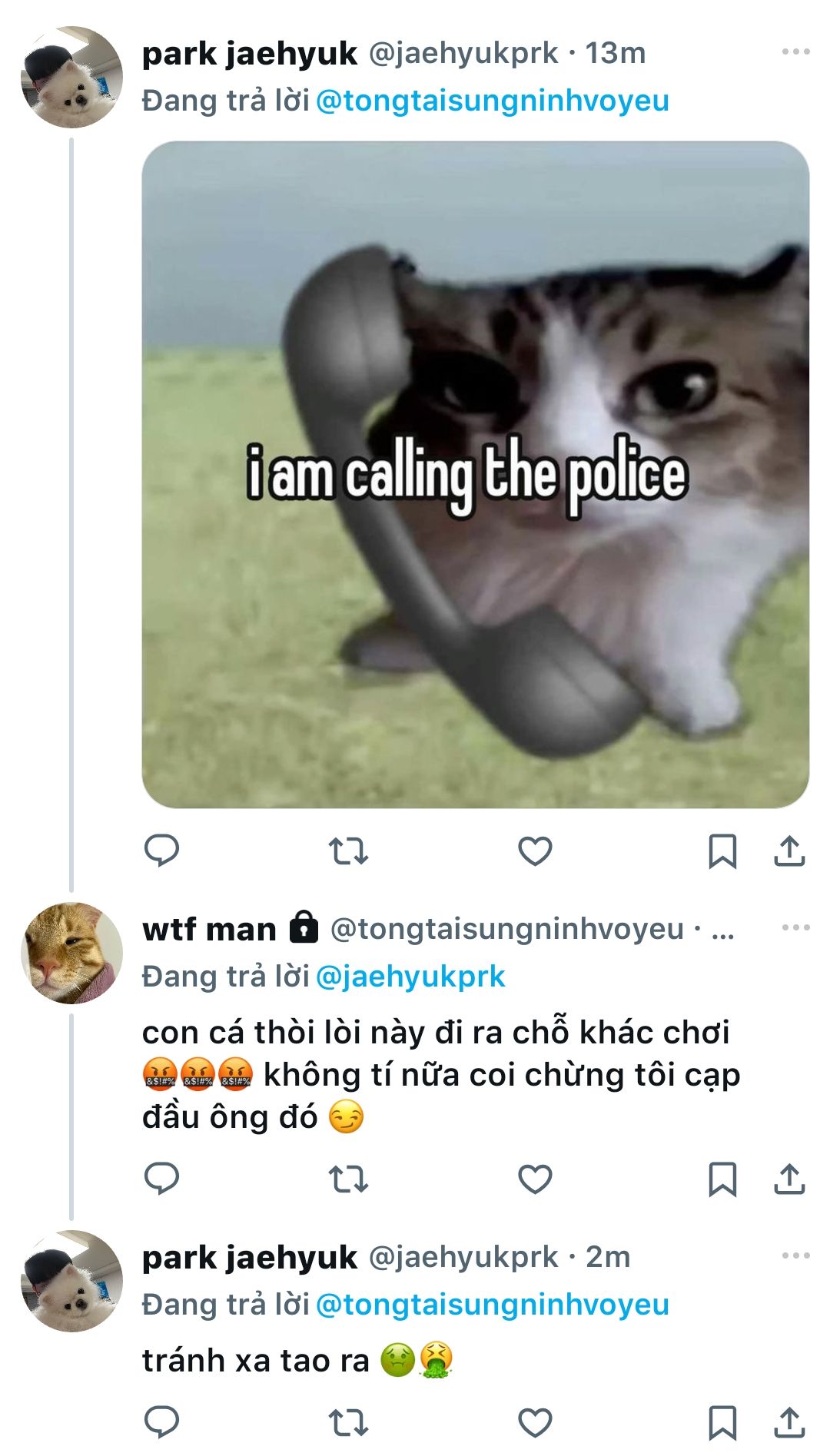The height and width of the screenshot is (1456, 830).
Task: Like the cat phone meme tweet
Action: [x=535, y=851]
